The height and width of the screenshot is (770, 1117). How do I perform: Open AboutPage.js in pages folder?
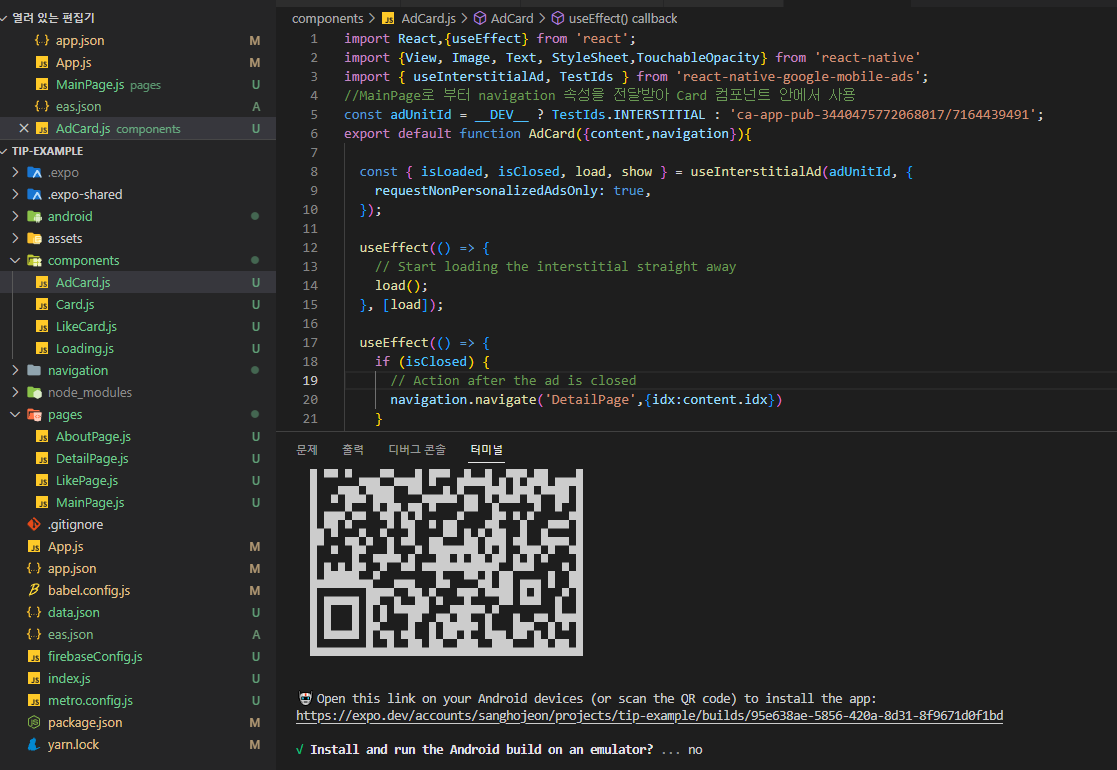click(93, 437)
